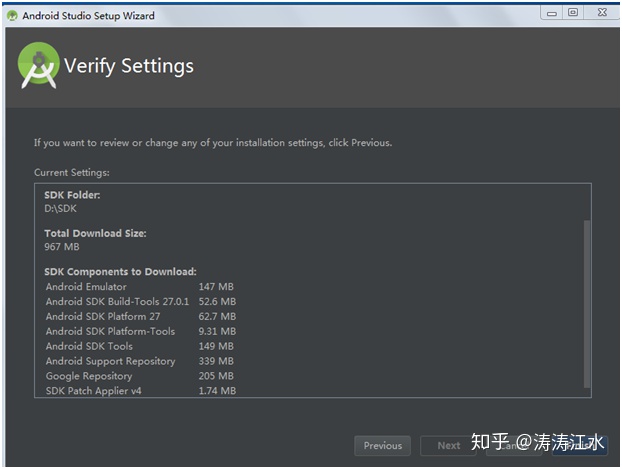This screenshot has width=622, height=469.
Task: Select the Android Support Repository row
Action: [x=140, y=361]
